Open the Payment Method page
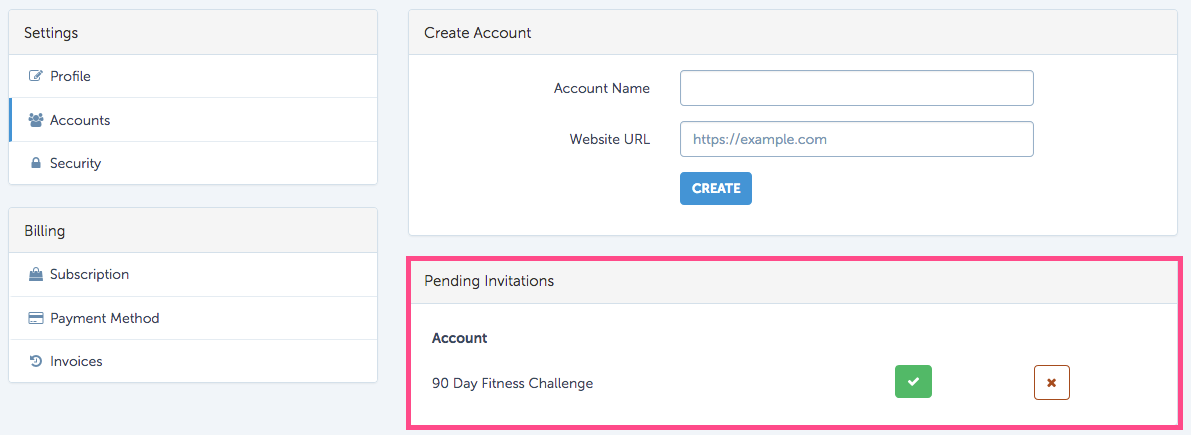 point(193,318)
